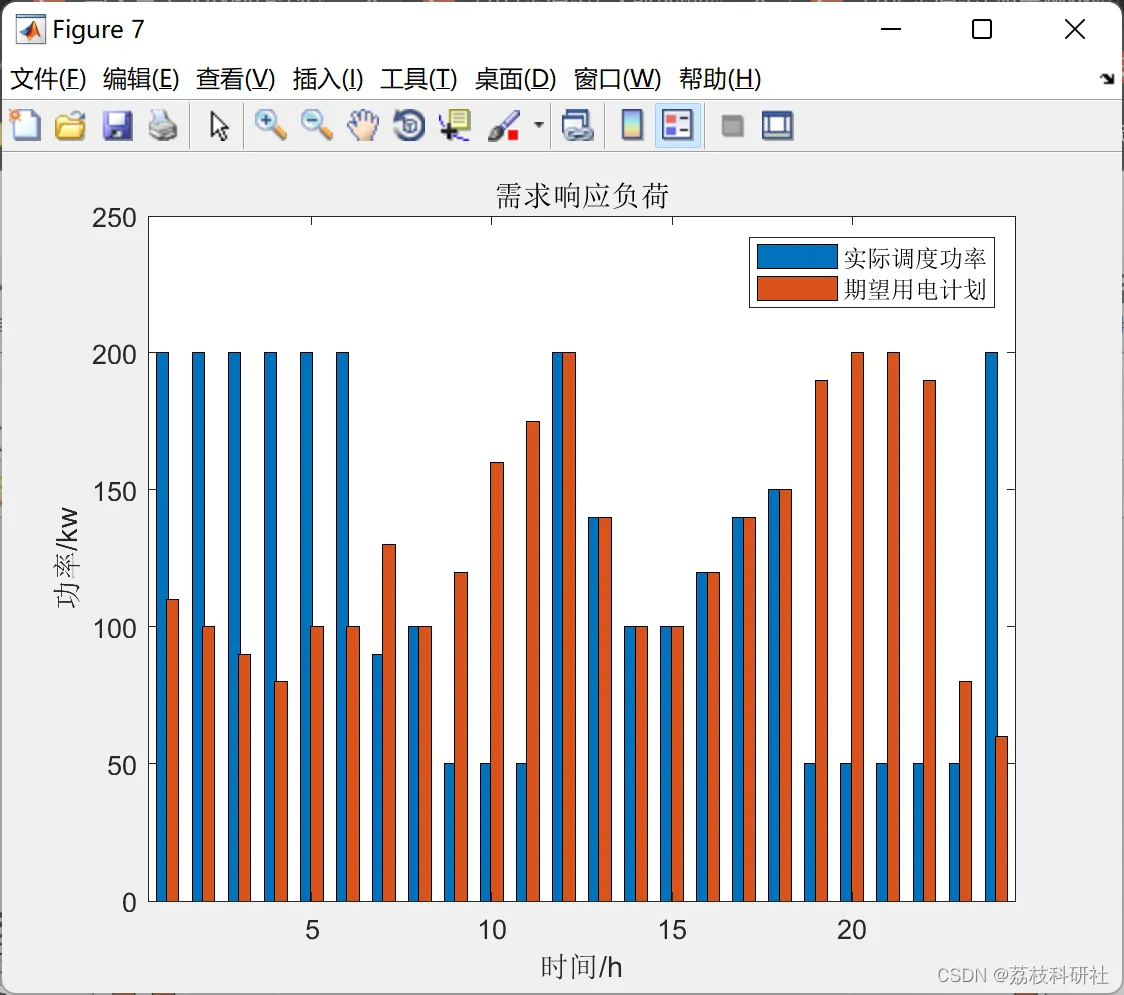Select the Pan hand tool
1124x995 pixels.
(x=363, y=125)
